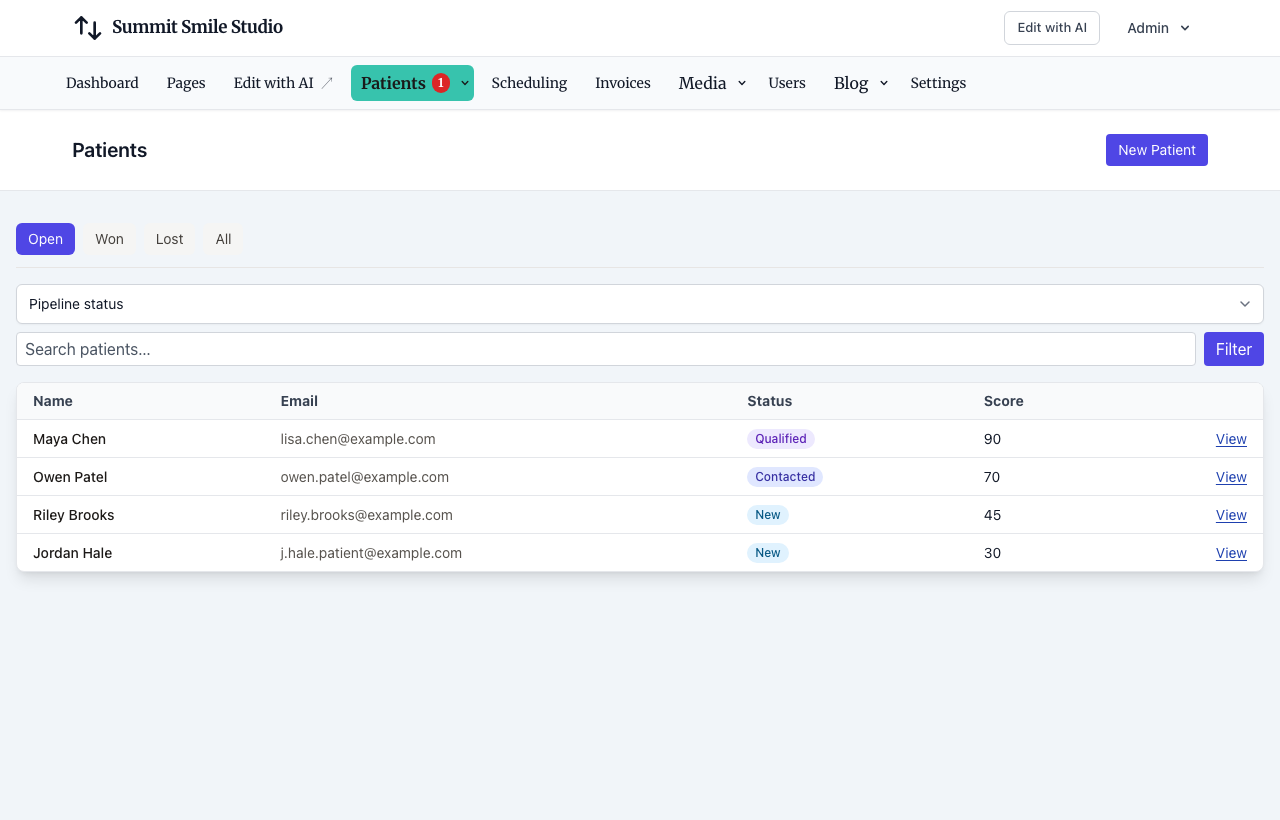Click the New Patient button

pyautogui.click(x=1157, y=150)
